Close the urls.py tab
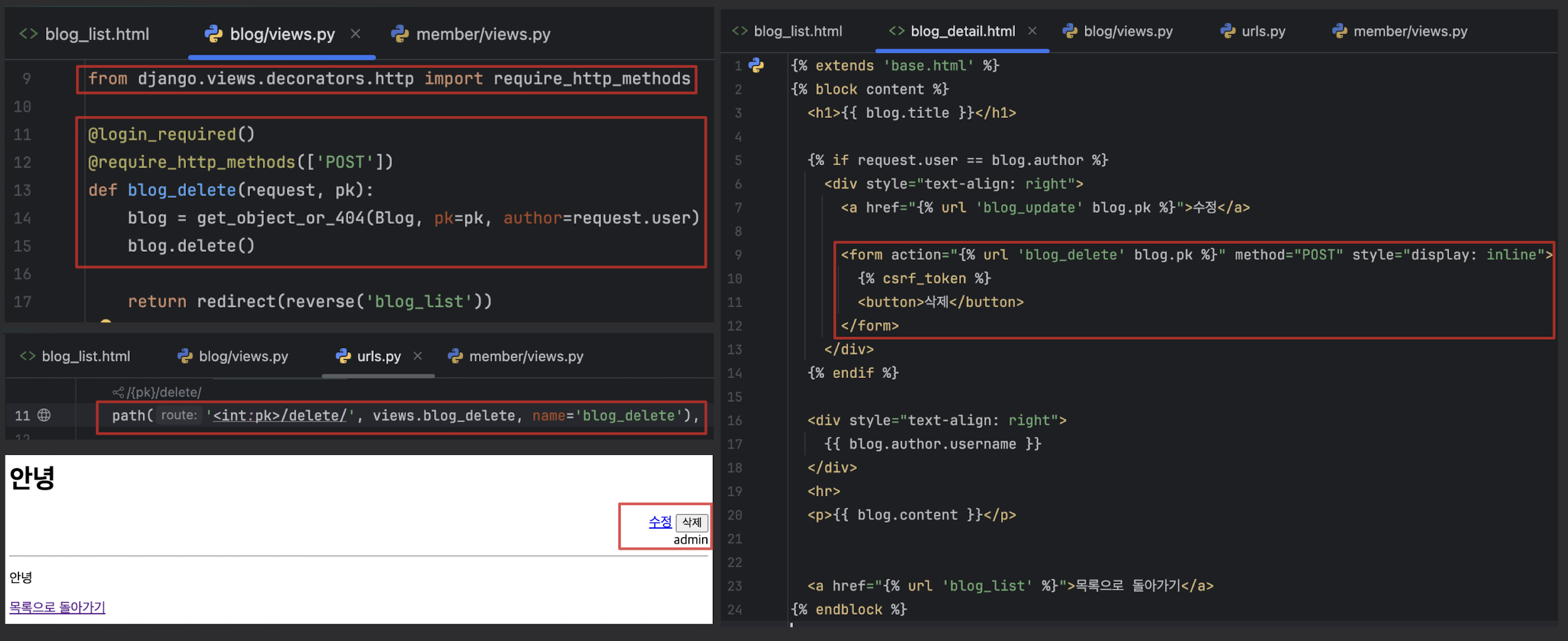Viewport: 1568px width, 641px height. [417, 356]
